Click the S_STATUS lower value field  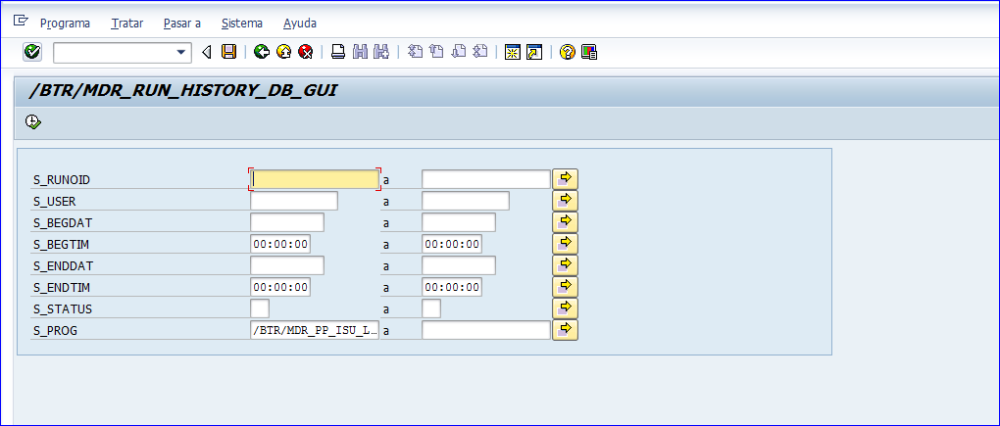[260, 309]
